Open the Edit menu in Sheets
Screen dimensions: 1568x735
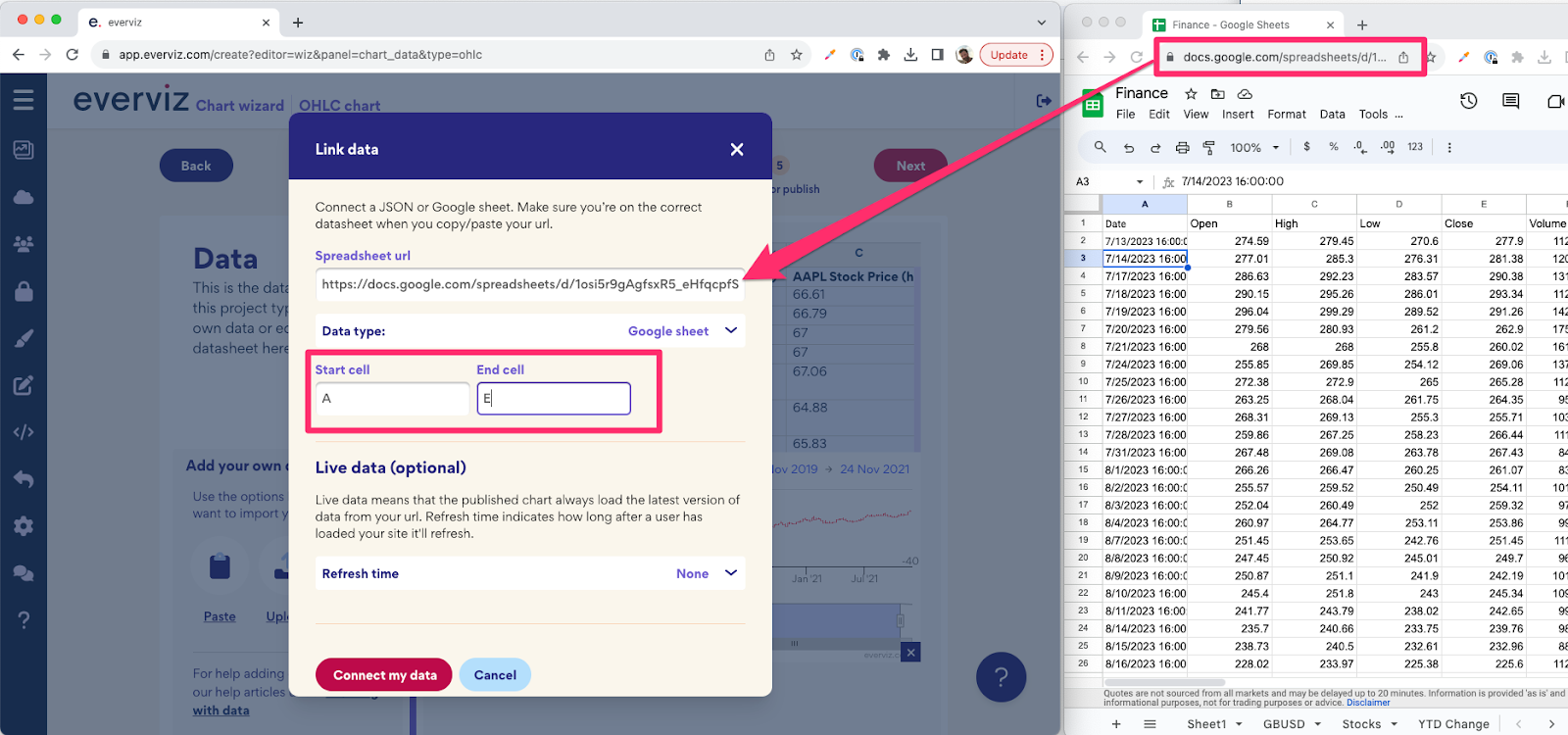coord(1159,115)
